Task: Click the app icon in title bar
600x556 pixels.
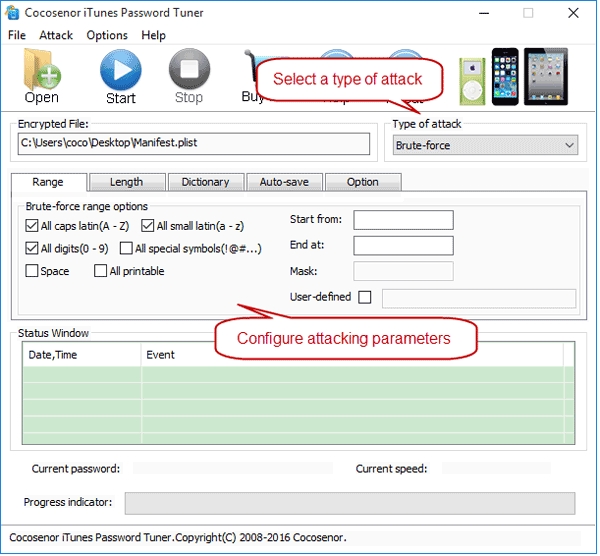Action: [12, 12]
